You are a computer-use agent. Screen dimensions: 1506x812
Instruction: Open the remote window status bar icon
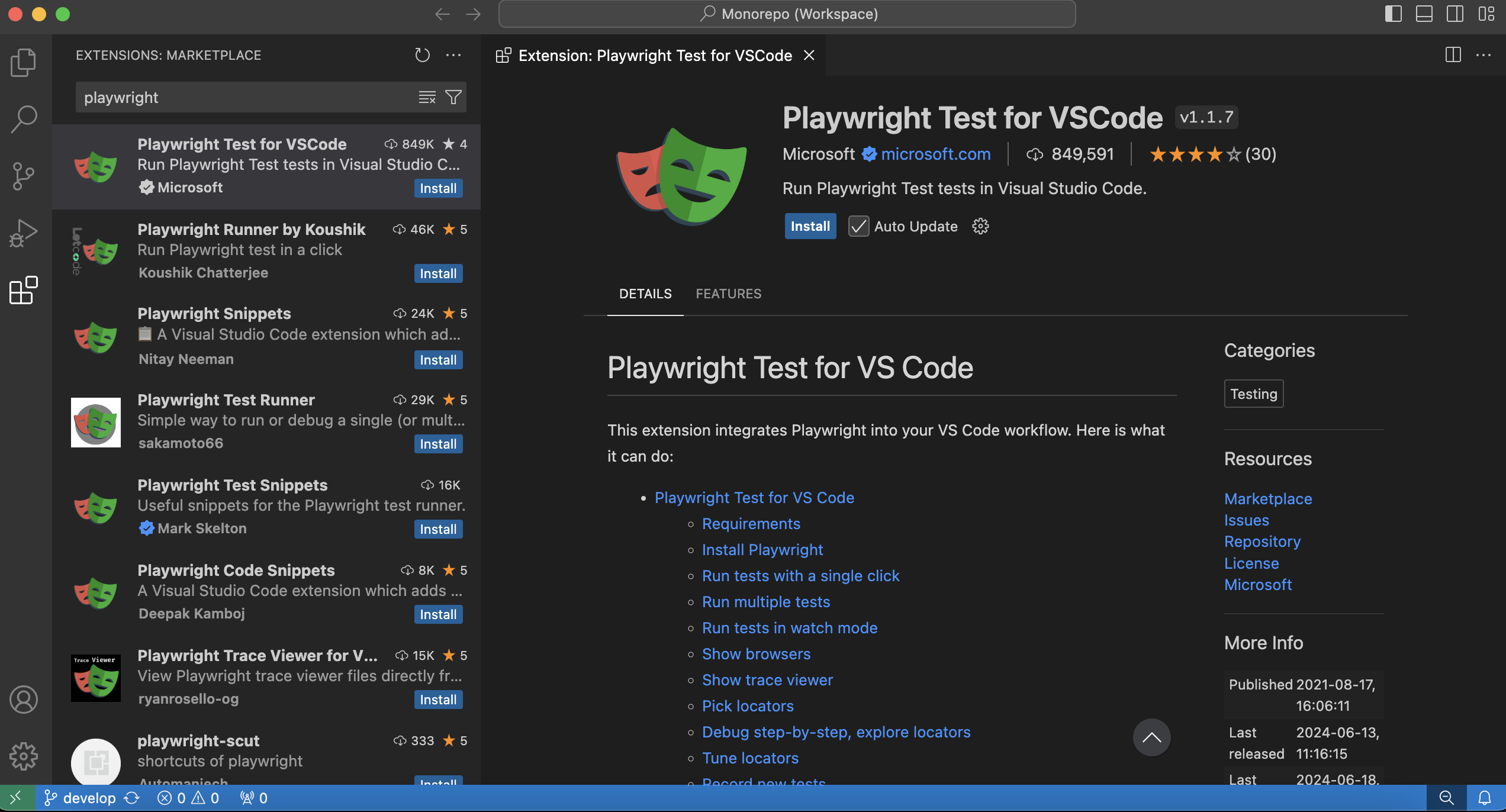point(17,798)
